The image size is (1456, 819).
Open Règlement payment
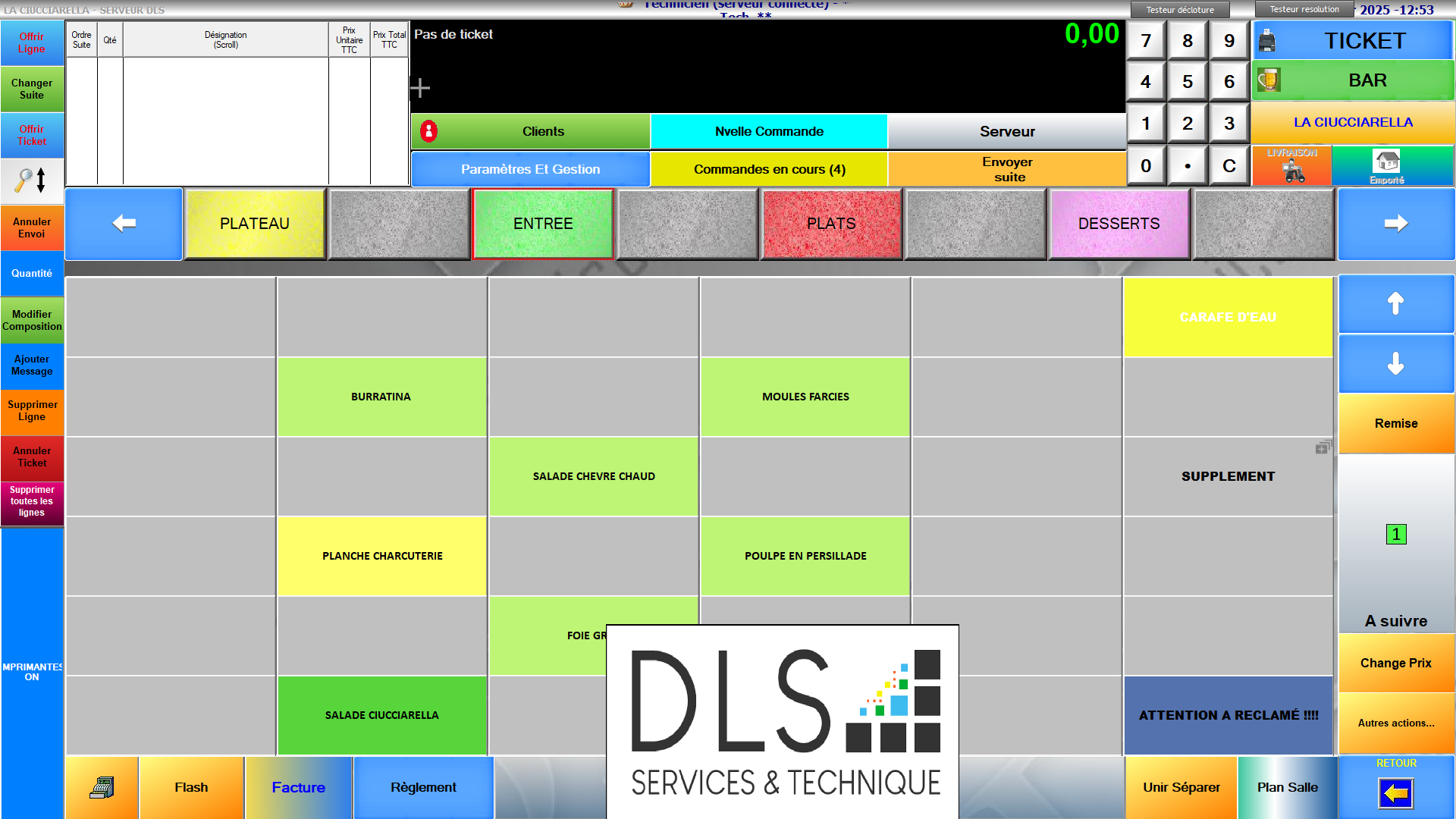pos(423,787)
